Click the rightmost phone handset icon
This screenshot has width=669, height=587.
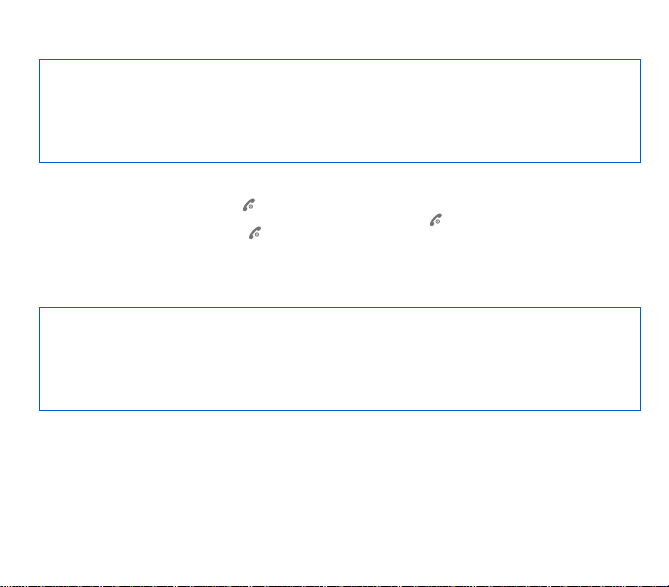pos(436,220)
